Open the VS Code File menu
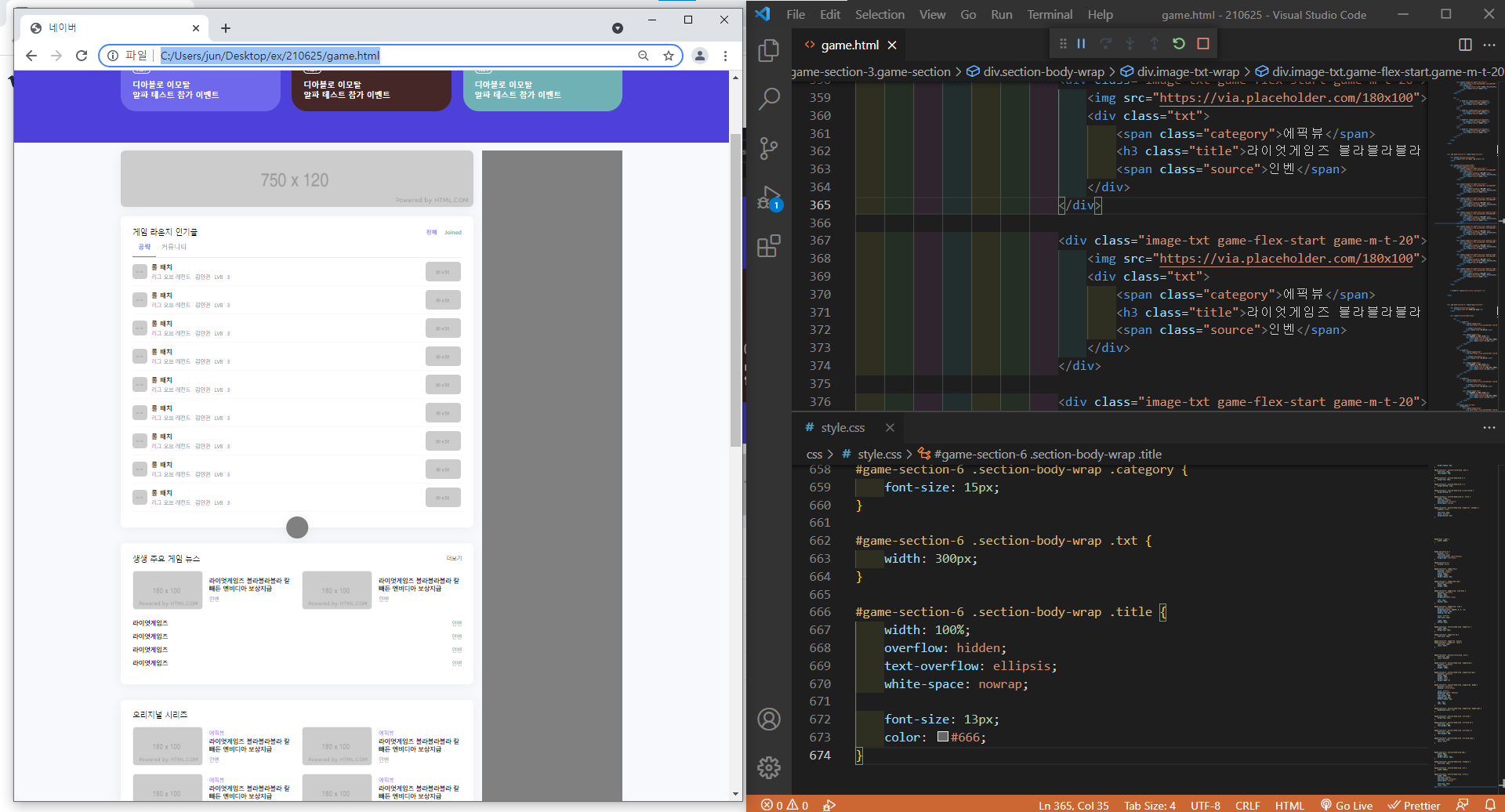Viewport: 1505px width, 812px height. point(796,14)
